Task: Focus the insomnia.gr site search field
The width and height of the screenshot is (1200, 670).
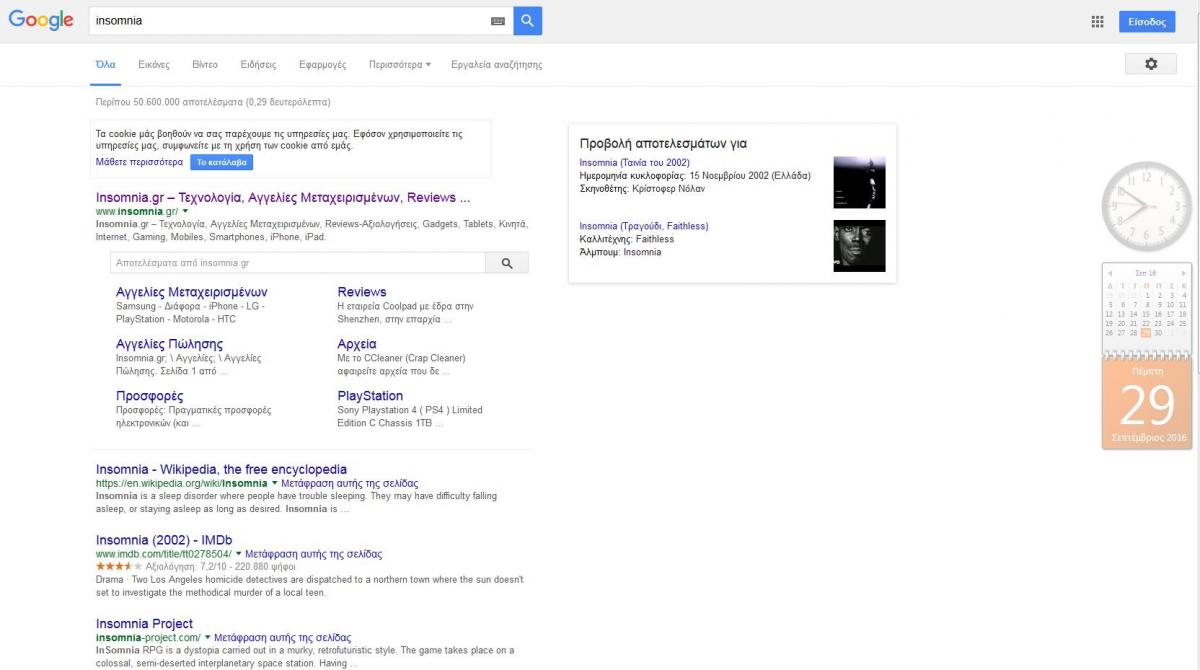Action: tap(298, 263)
